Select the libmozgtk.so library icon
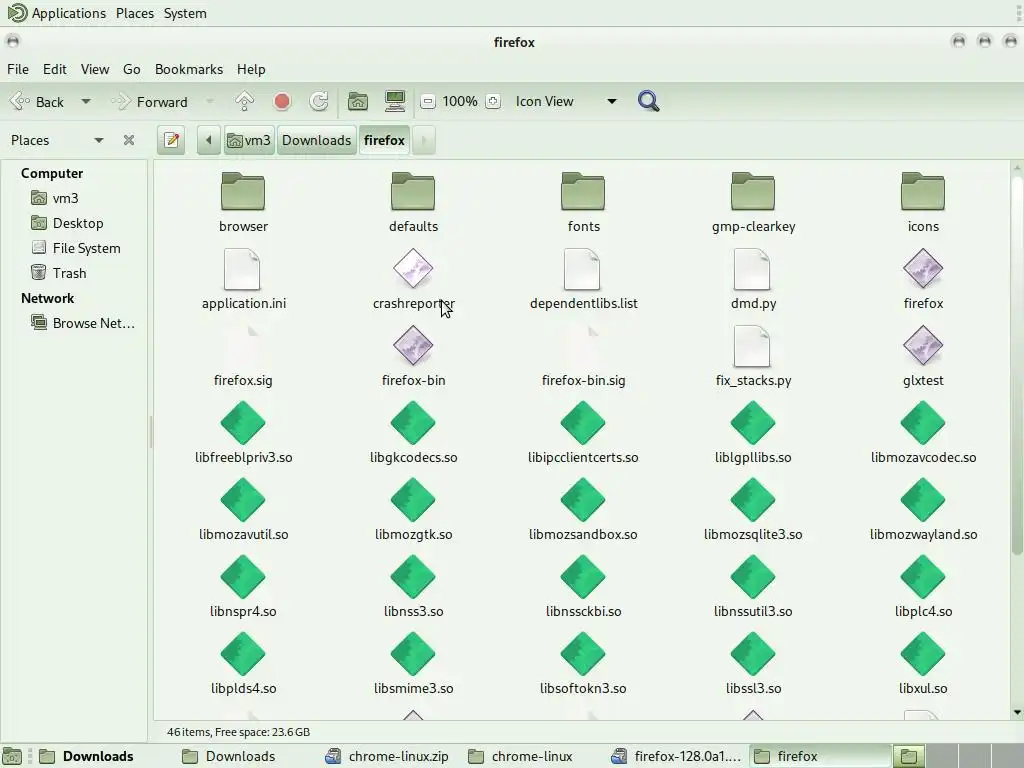The height and width of the screenshot is (768, 1024). coord(413,500)
